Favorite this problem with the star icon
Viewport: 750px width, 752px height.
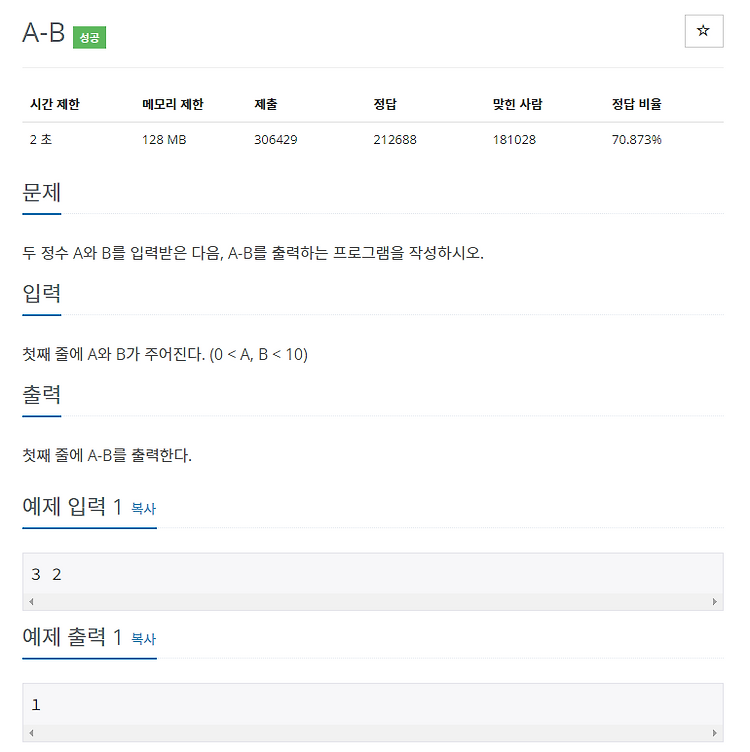pyautogui.click(x=703, y=31)
